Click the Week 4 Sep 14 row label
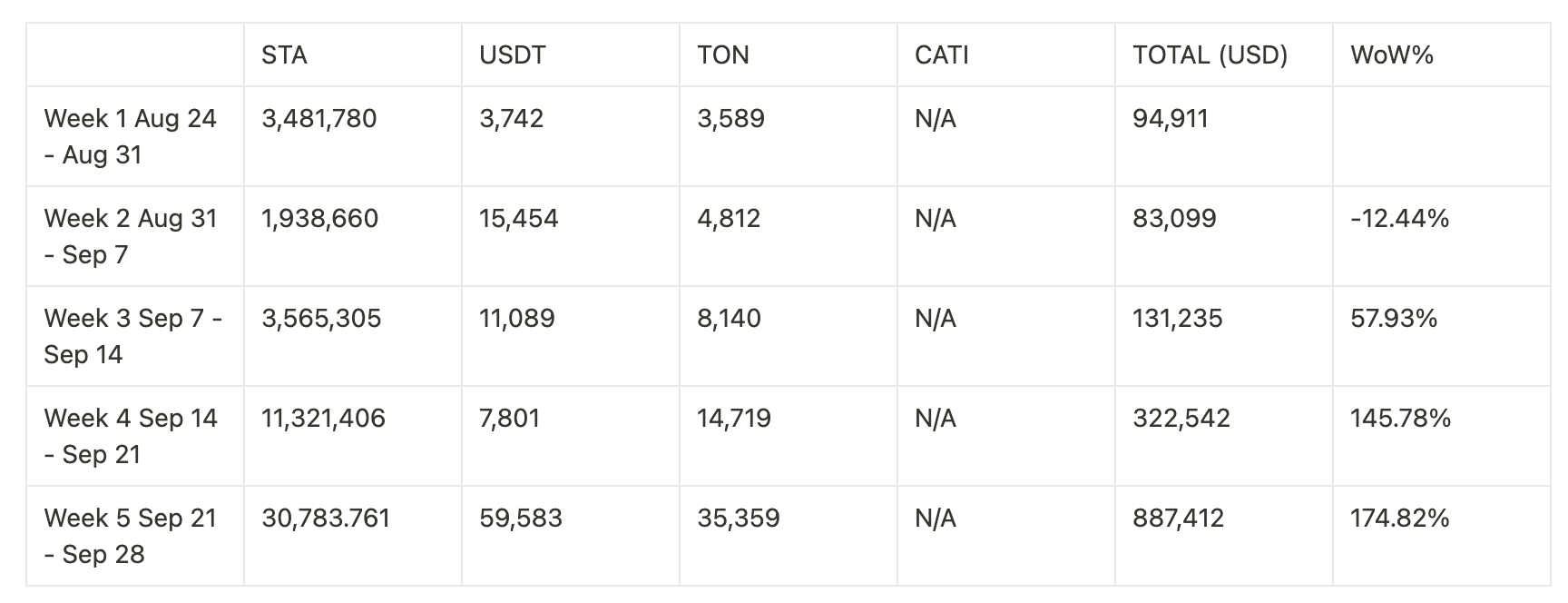The image size is (1568, 603). (x=131, y=436)
